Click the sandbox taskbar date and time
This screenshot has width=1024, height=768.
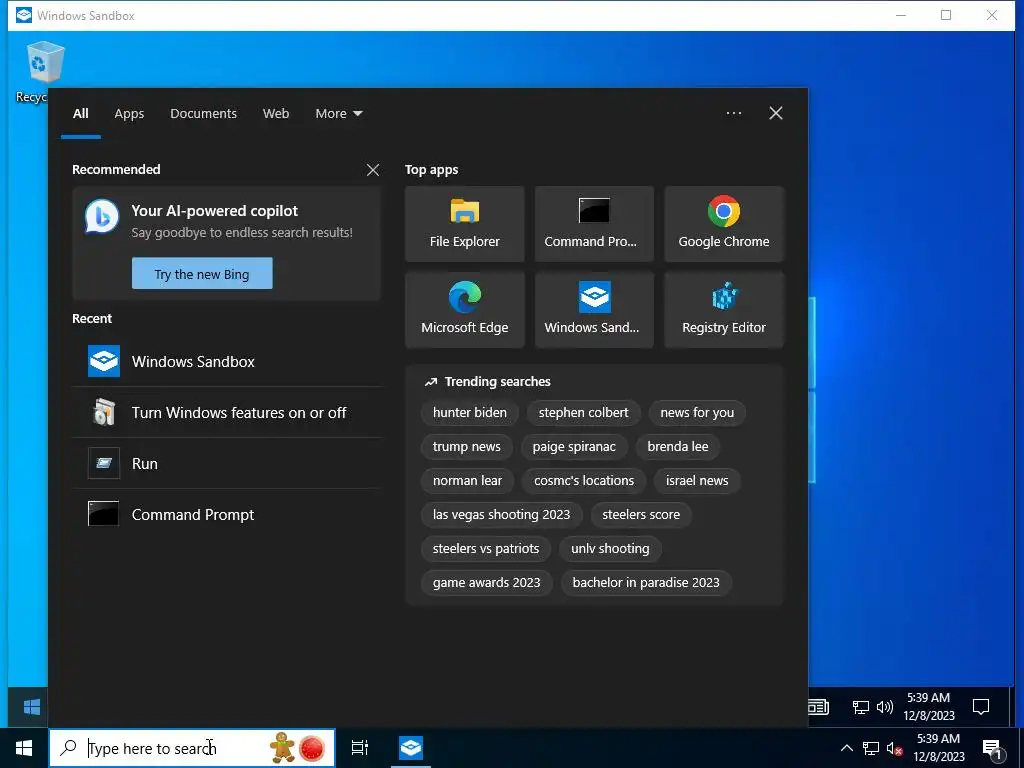929,707
